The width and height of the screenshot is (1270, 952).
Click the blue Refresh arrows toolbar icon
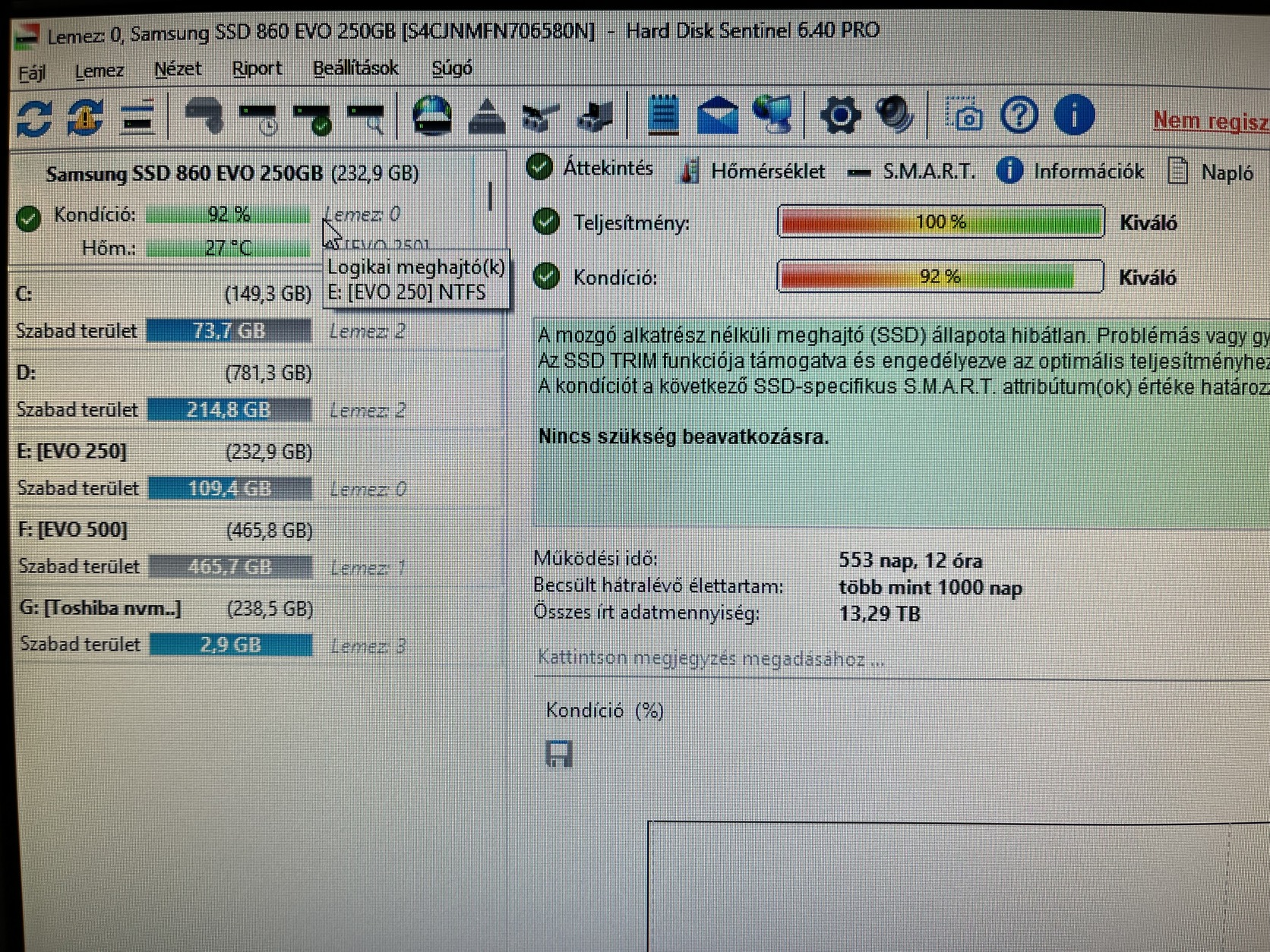coord(34,118)
